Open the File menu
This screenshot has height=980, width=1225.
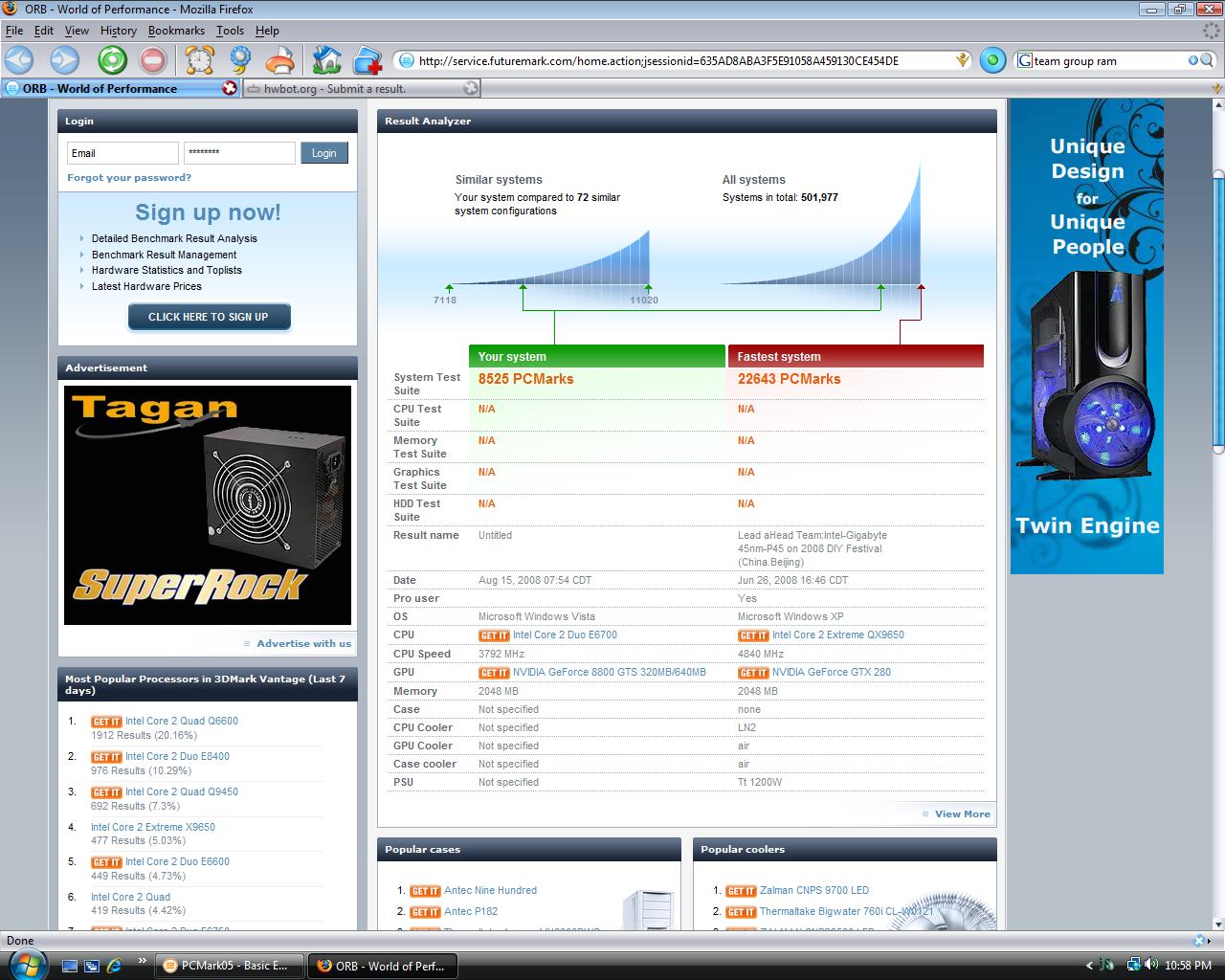click(x=14, y=31)
